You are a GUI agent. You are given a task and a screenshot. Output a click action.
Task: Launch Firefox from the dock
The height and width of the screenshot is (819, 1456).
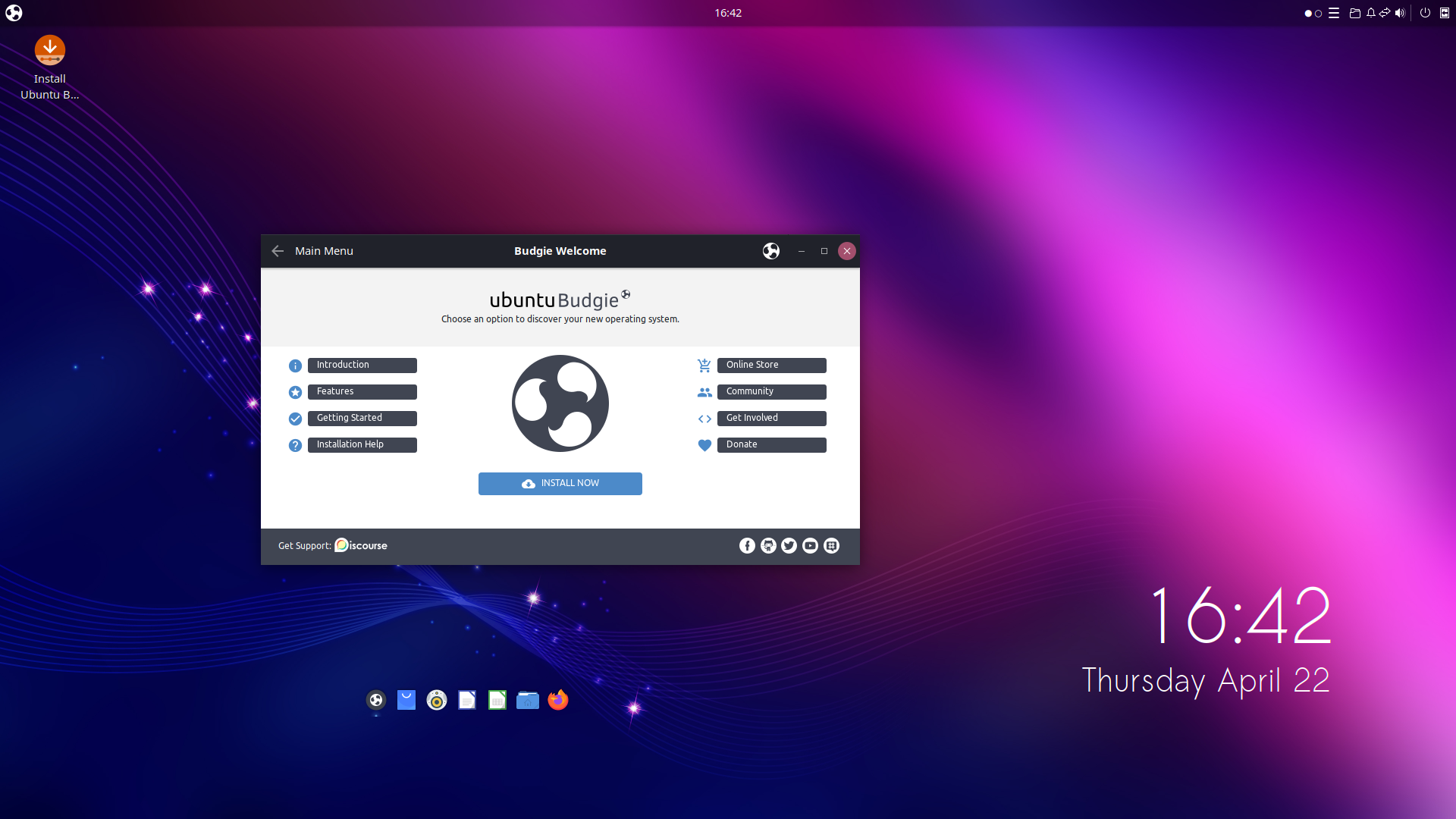(558, 699)
